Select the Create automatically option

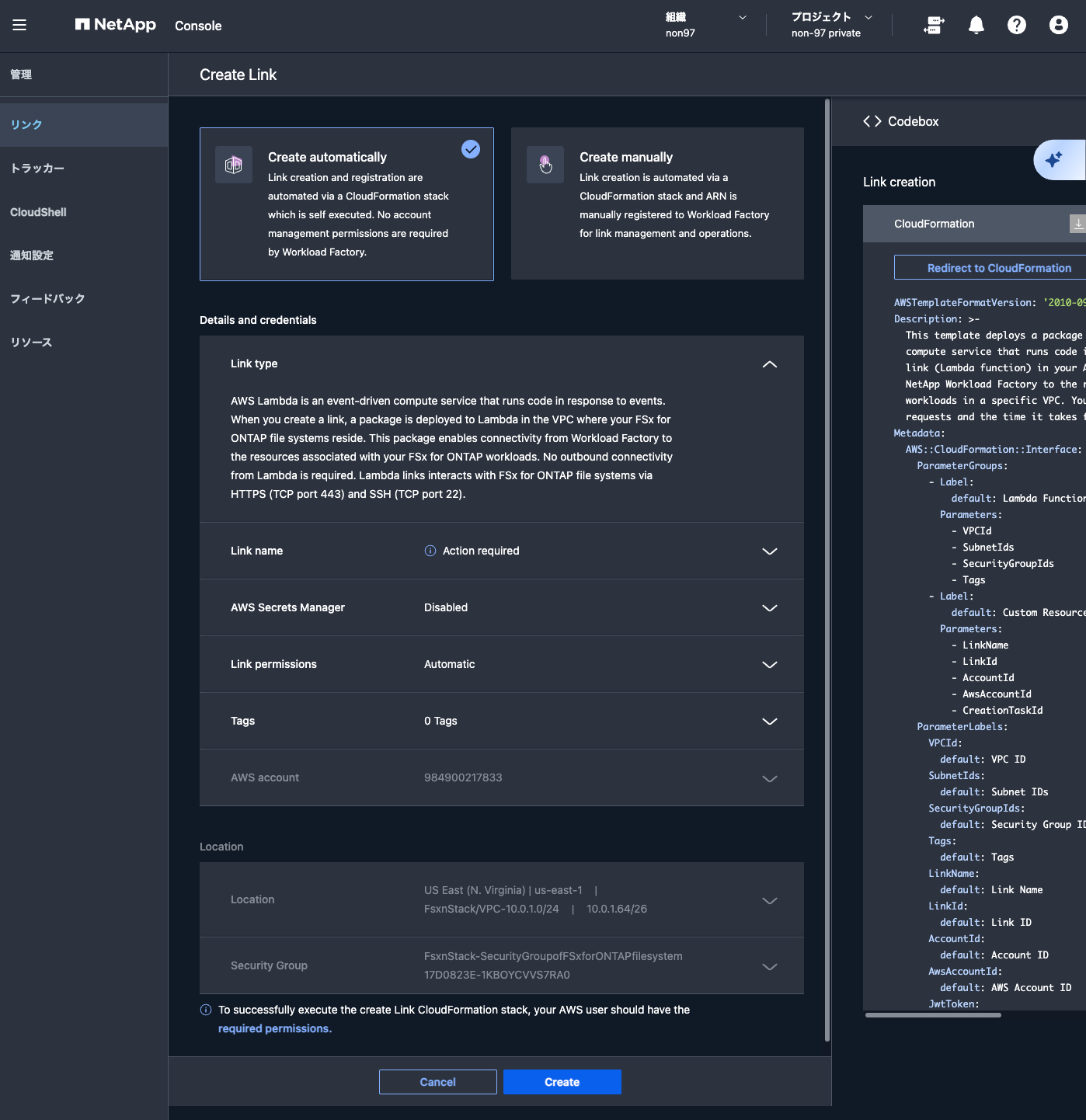click(x=346, y=204)
